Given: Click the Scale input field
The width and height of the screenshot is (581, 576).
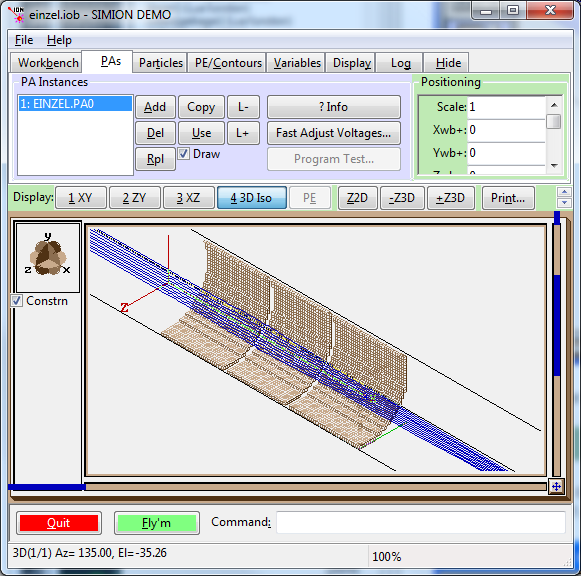Looking at the screenshot, I should (506, 107).
